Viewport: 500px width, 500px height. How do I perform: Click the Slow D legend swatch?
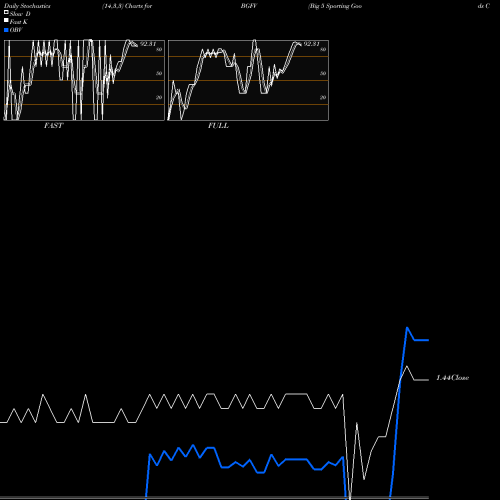(x=6, y=13)
